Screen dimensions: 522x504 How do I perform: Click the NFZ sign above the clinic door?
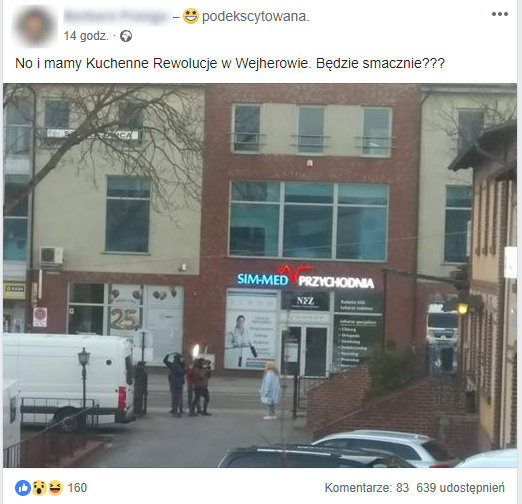point(305,301)
